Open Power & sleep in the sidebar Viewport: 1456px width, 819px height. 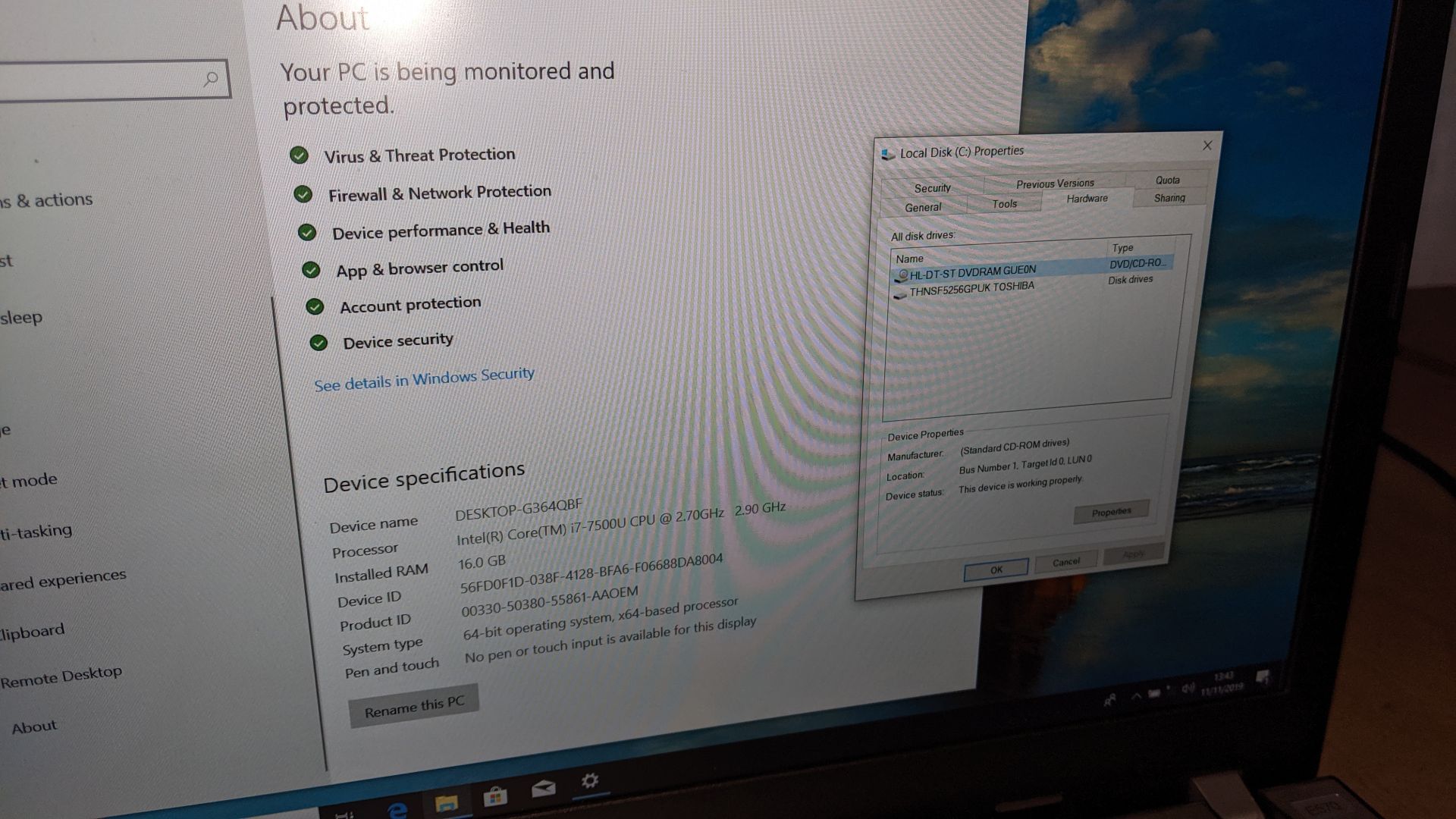tap(21, 318)
